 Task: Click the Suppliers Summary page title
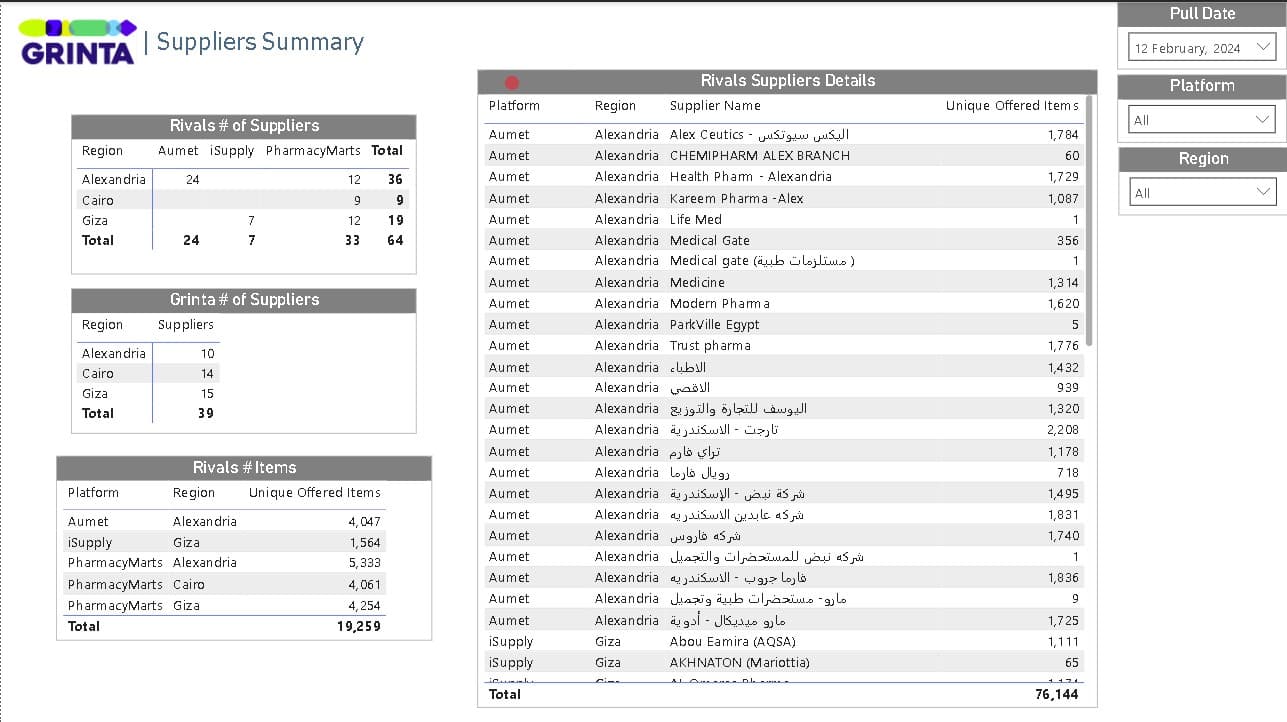pyautogui.click(x=260, y=42)
